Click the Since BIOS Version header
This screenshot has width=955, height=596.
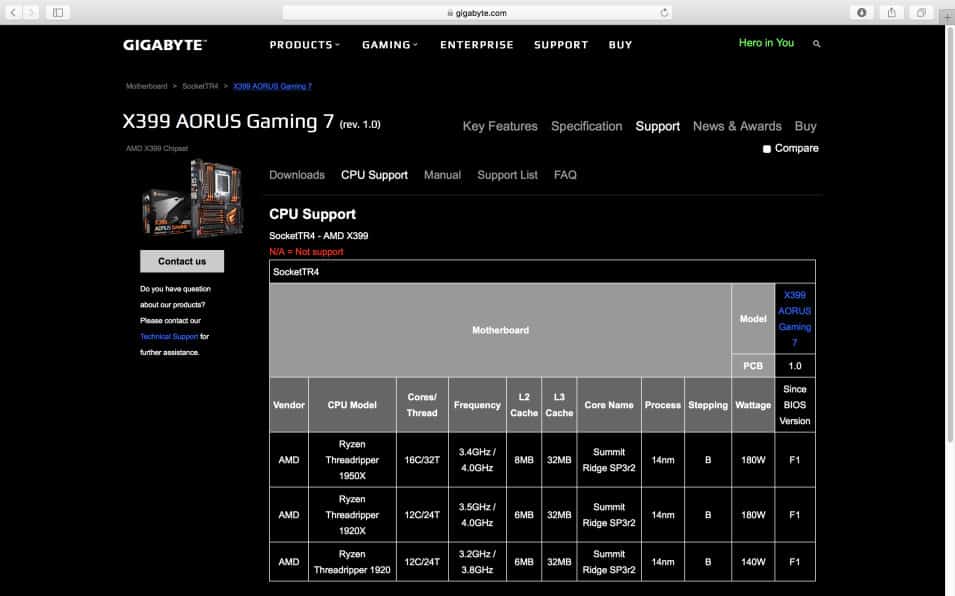pyautogui.click(x=795, y=405)
